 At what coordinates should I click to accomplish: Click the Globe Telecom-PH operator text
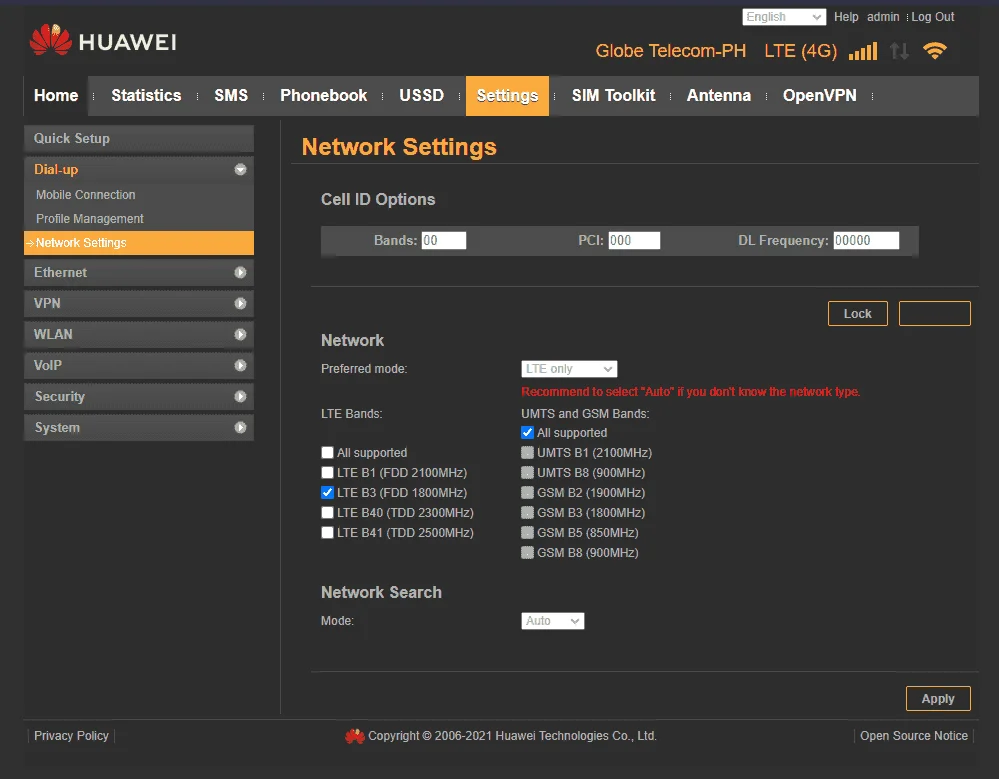click(x=670, y=51)
